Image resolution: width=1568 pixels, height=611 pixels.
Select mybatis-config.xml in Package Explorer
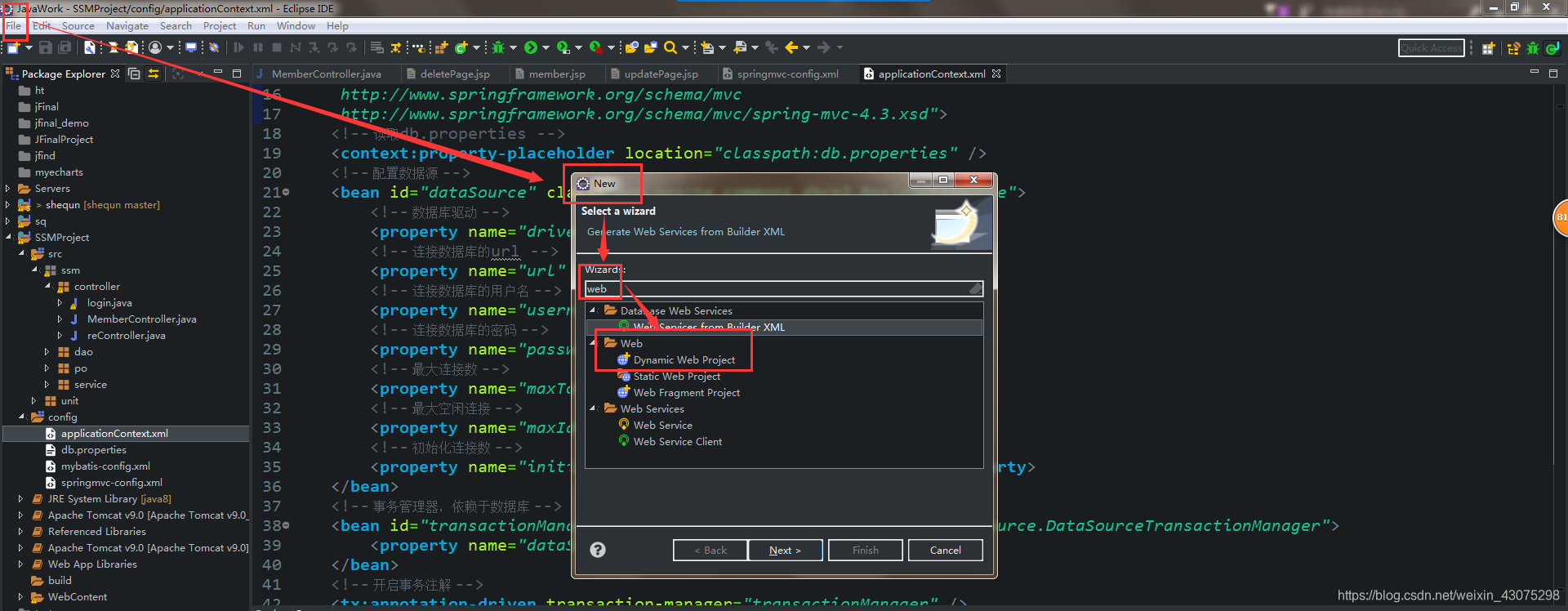(x=105, y=466)
